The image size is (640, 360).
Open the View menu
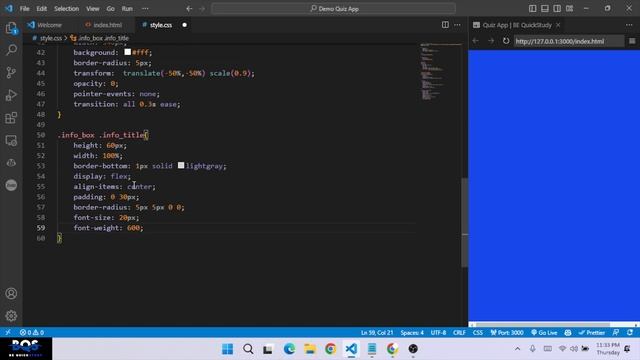(x=93, y=9)
